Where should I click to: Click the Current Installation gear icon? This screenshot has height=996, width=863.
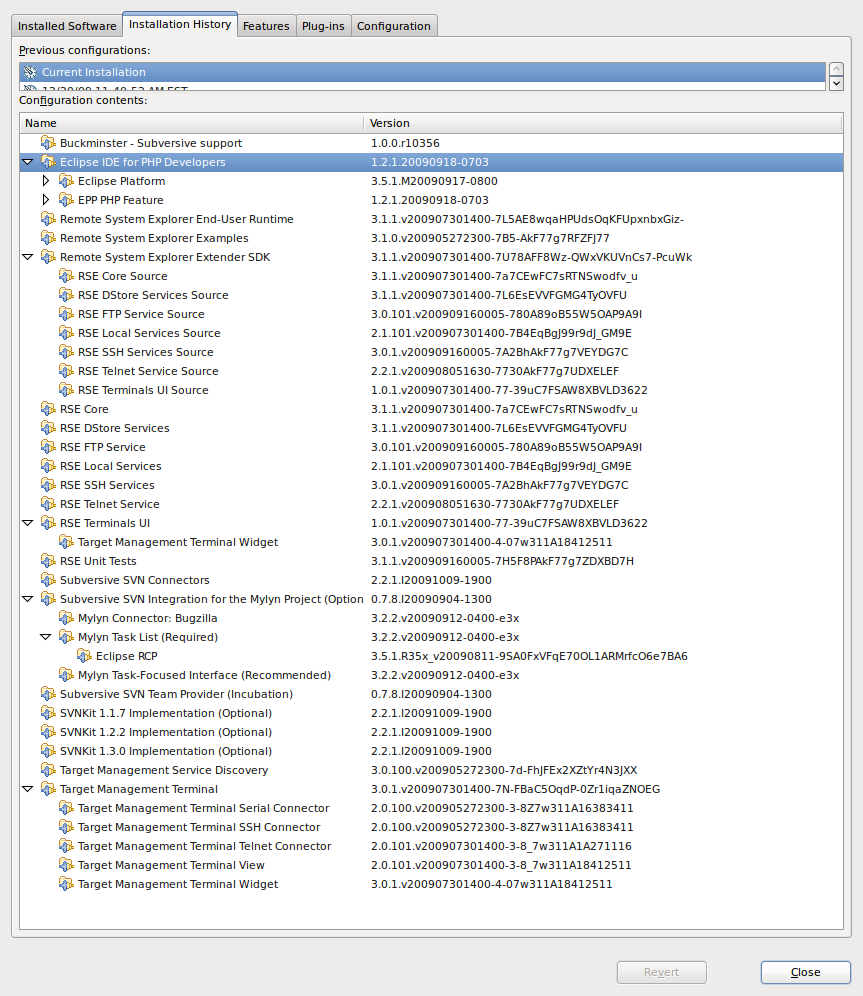click(30, 72)
